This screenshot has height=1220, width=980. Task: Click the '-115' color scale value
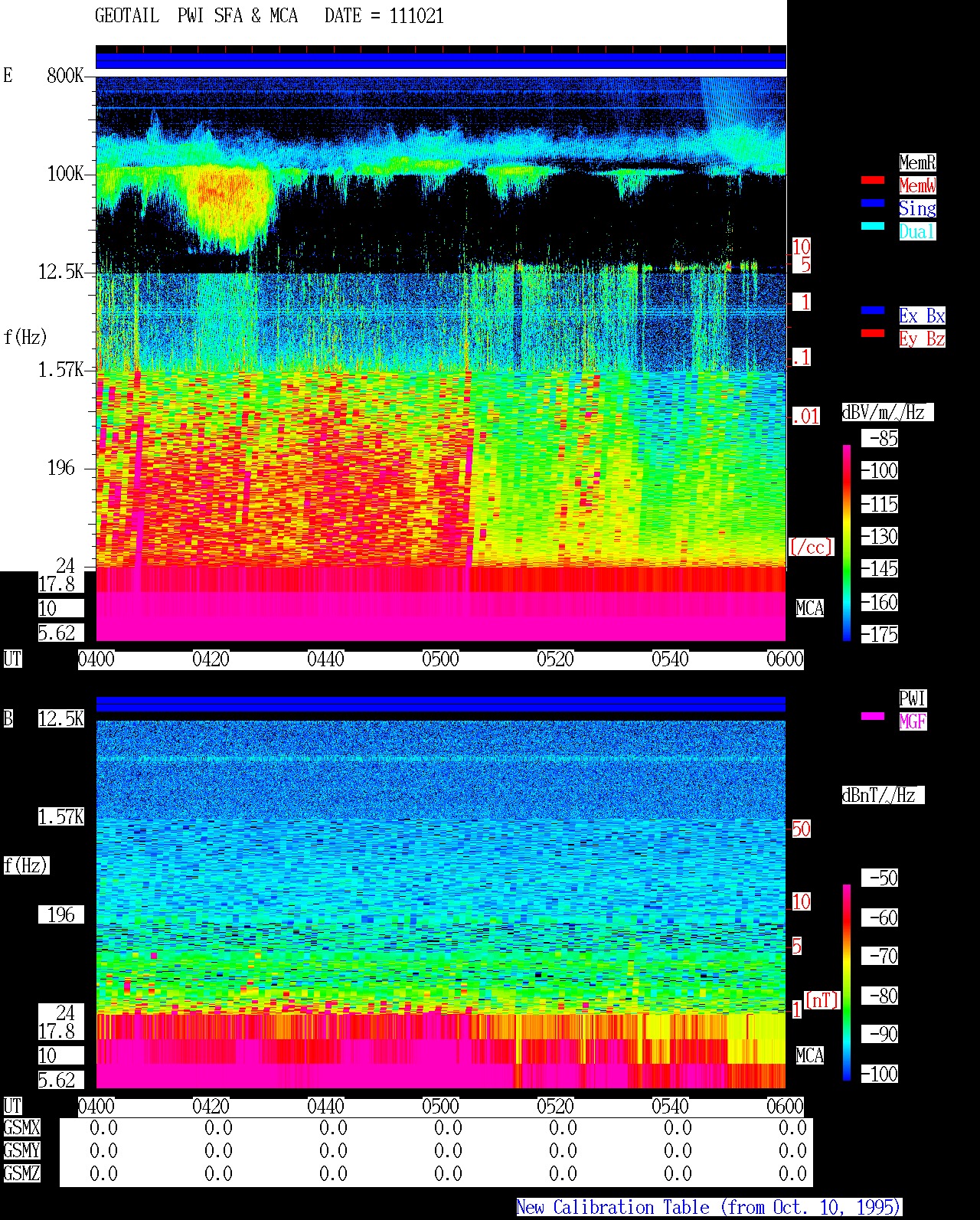point(880,504)
